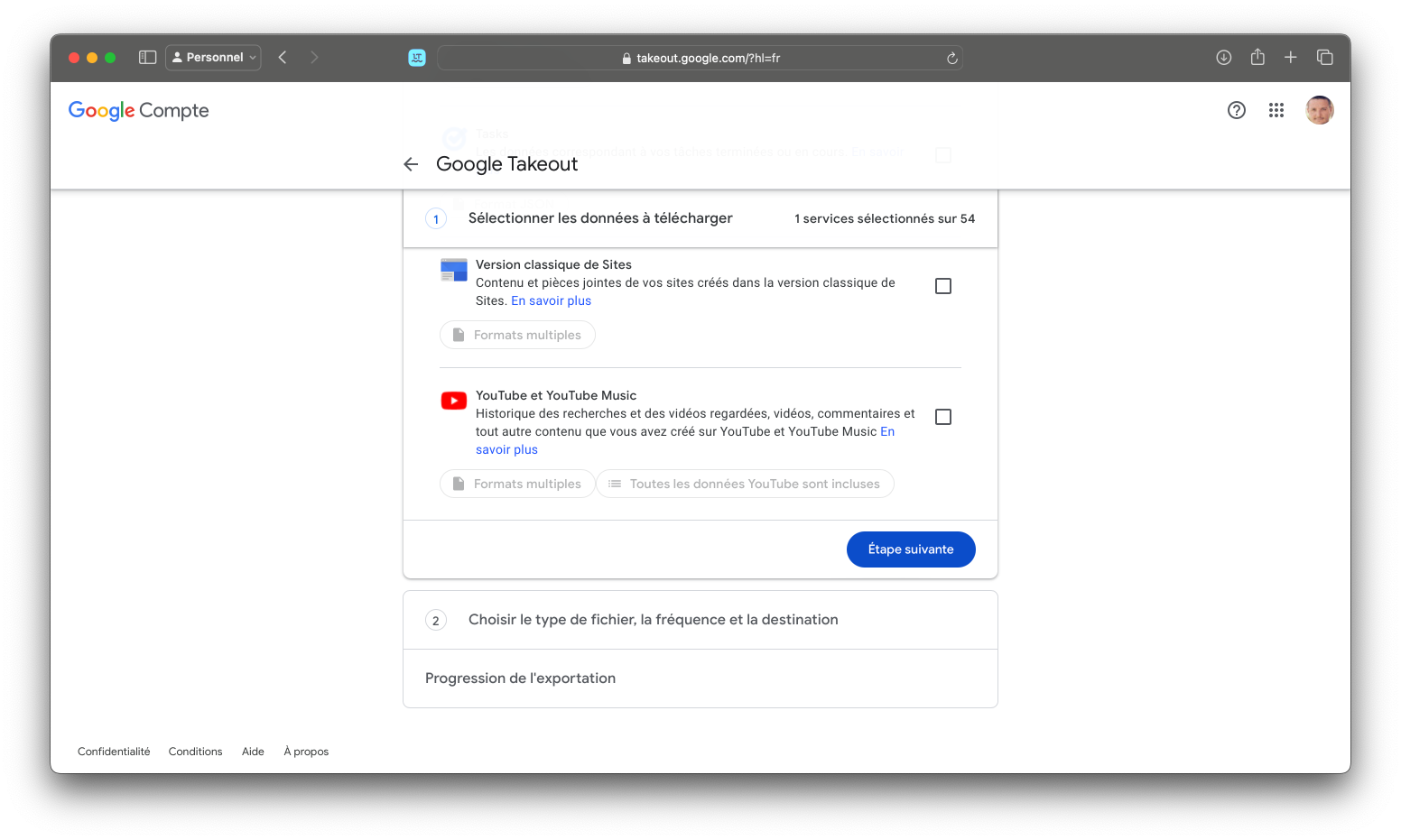Click the '1 services sélectionnés sur 54' text
1401x840 pixels.
(885, 218)
